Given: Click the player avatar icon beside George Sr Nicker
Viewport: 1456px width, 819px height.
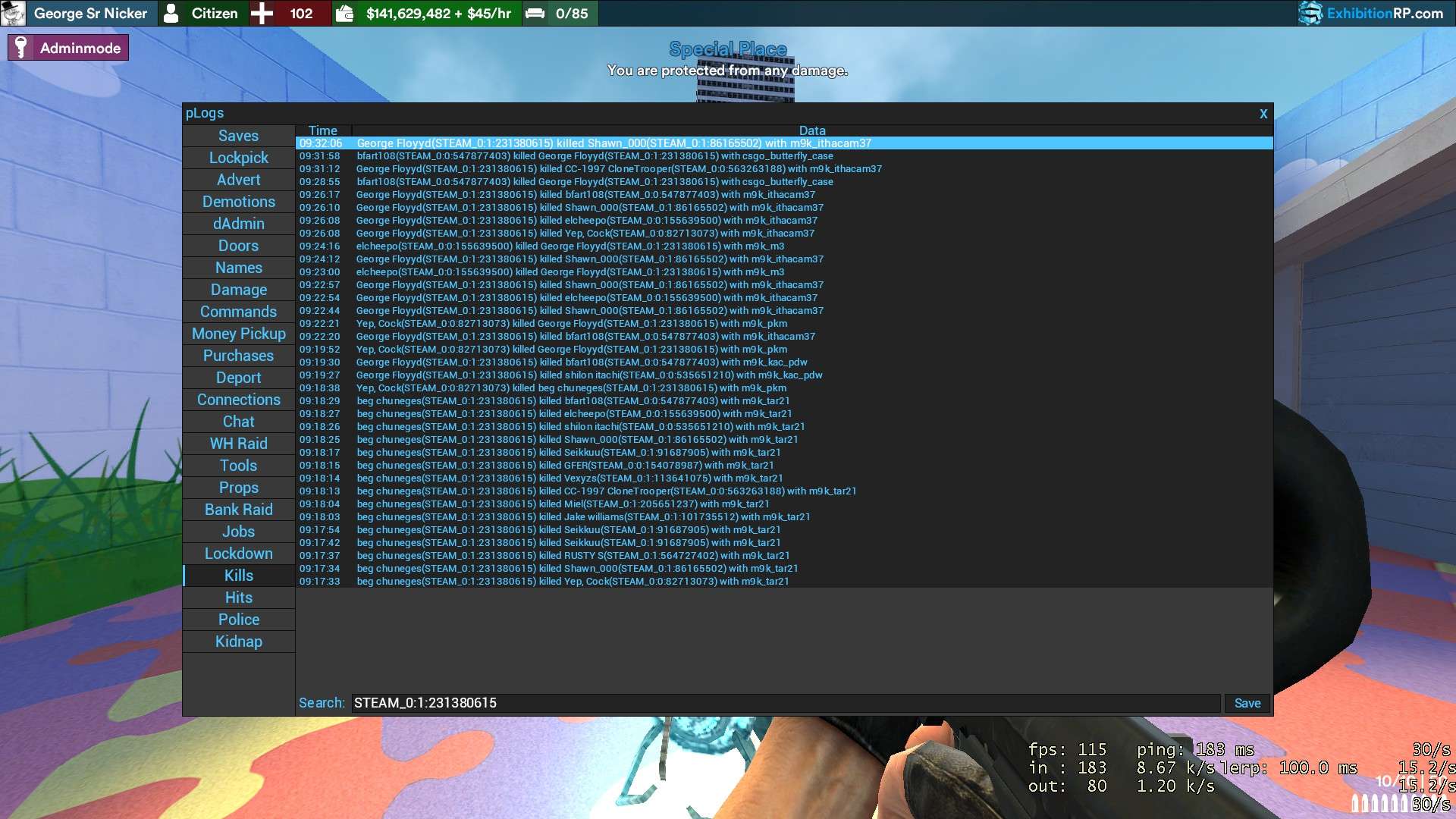Looking at the screenshot, I should (x=13, y=13).
